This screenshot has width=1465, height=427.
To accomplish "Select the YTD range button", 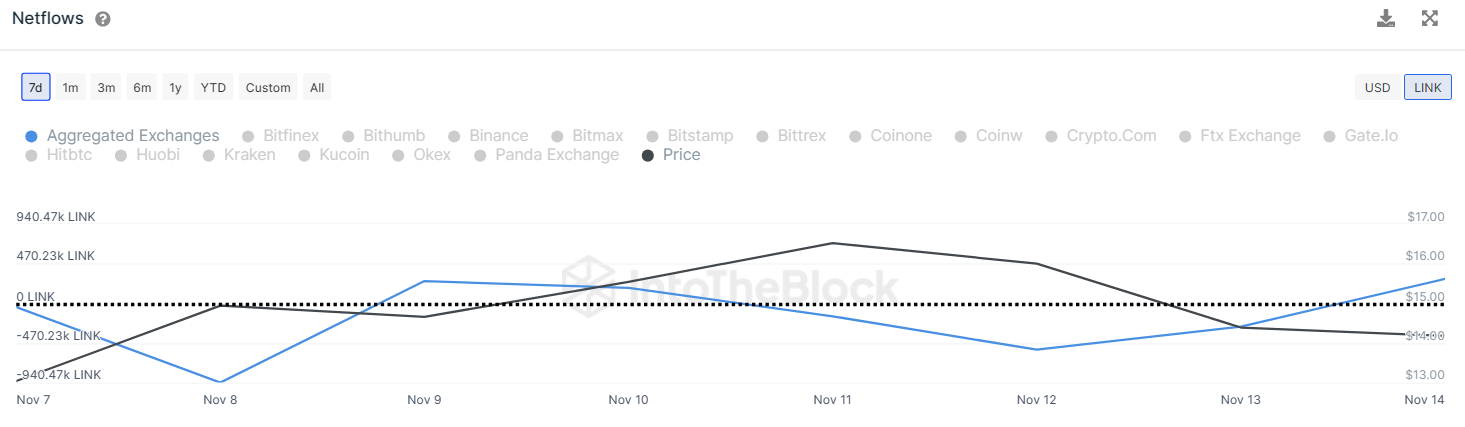I will click(213, 88).
